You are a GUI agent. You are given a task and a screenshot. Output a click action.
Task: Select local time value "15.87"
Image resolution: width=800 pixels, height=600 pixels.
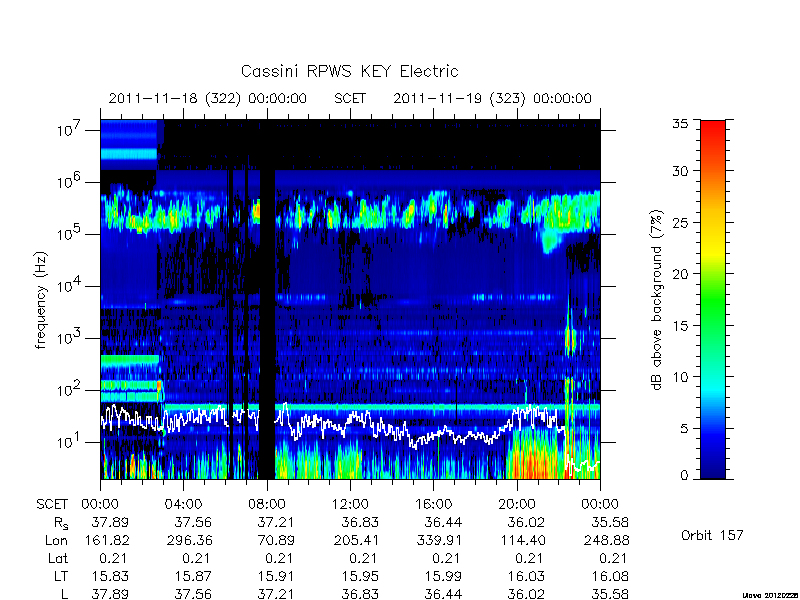coord(193,577)
